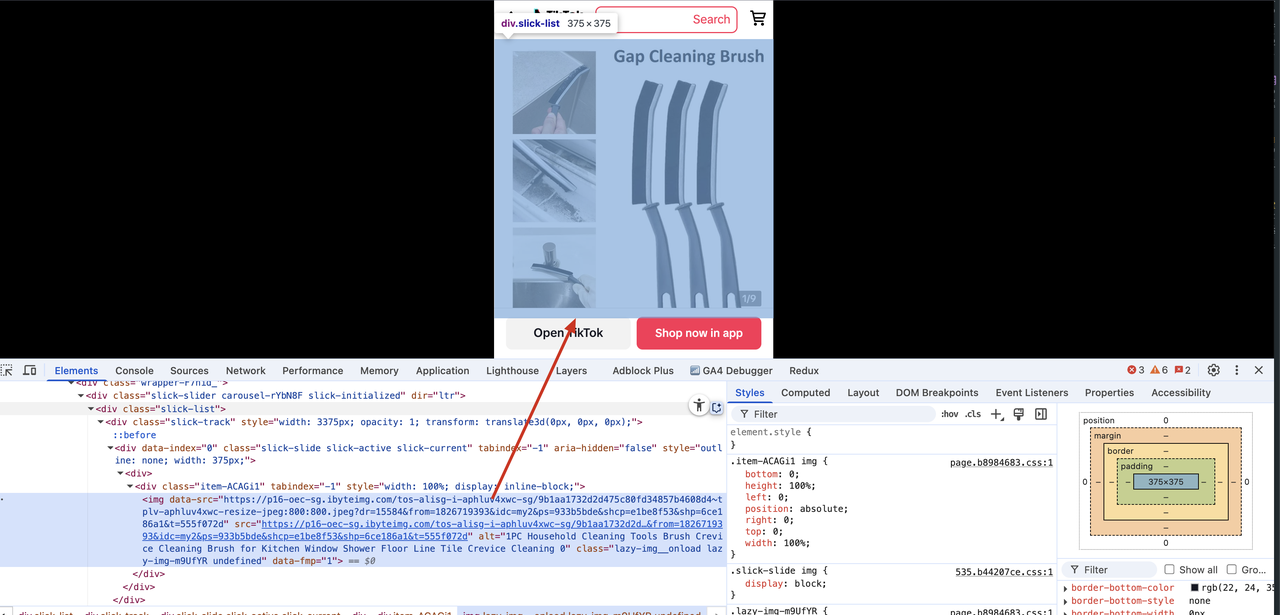This screenshot has width=1280, height=615.
Task: Open the Event Listeners tab
Action: tap(1031, 393)
